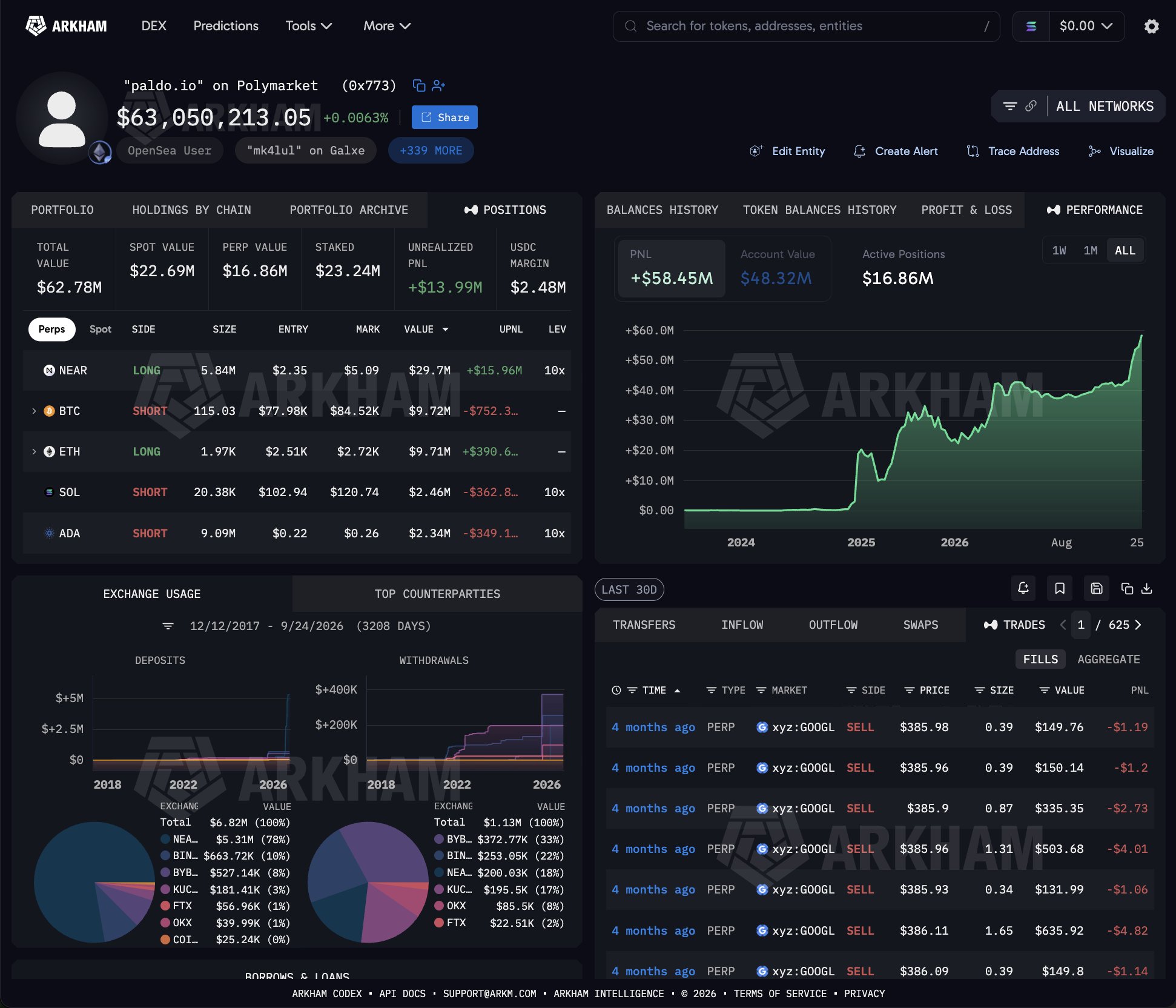Open the All Networks selector
This screenshot has height=1008, width=1176.
click(x=1105, y=106)
